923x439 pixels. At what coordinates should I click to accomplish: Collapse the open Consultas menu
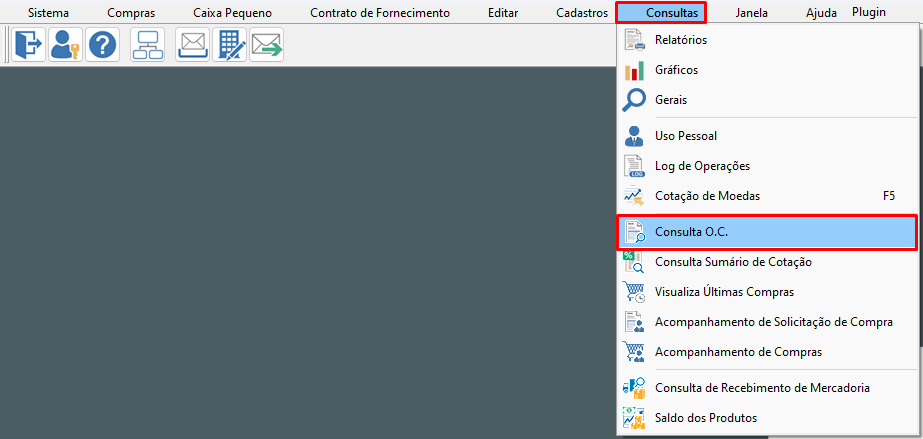[661, 12]
